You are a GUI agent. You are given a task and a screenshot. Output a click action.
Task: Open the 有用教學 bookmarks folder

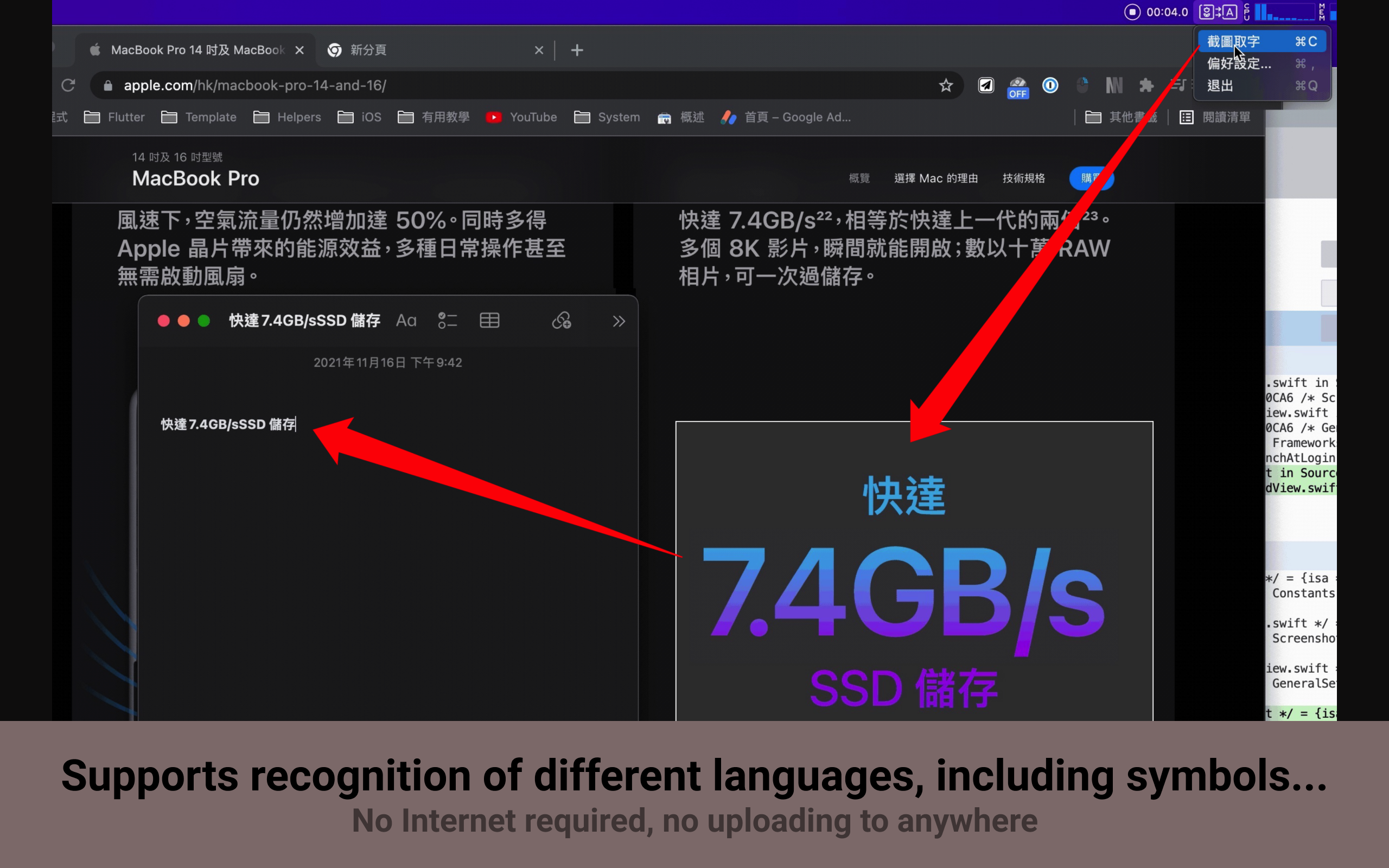point(434,117)
